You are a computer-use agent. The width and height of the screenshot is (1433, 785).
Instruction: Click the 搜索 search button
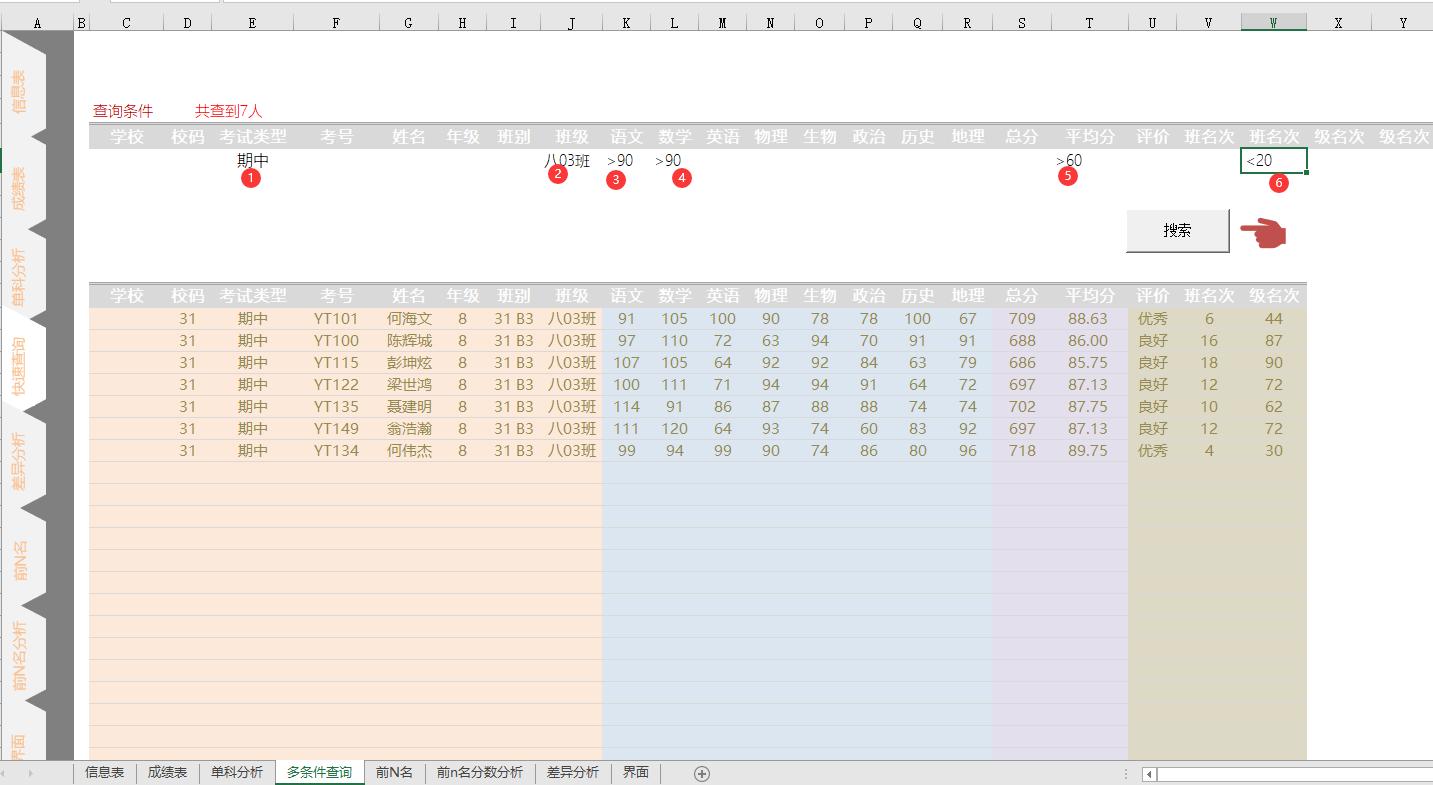click(1177, 231)
